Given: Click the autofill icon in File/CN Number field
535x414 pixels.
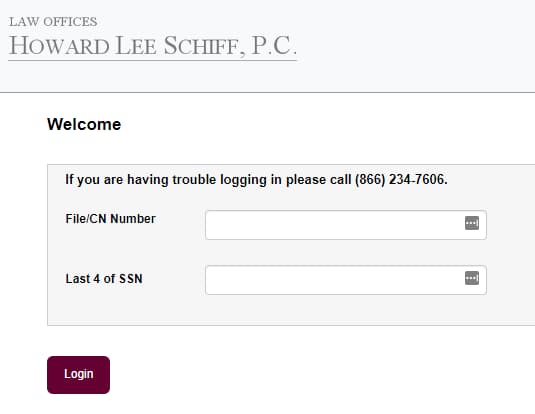Looking at the screenshot, I should pyautogui.click(x=472, y=223).
